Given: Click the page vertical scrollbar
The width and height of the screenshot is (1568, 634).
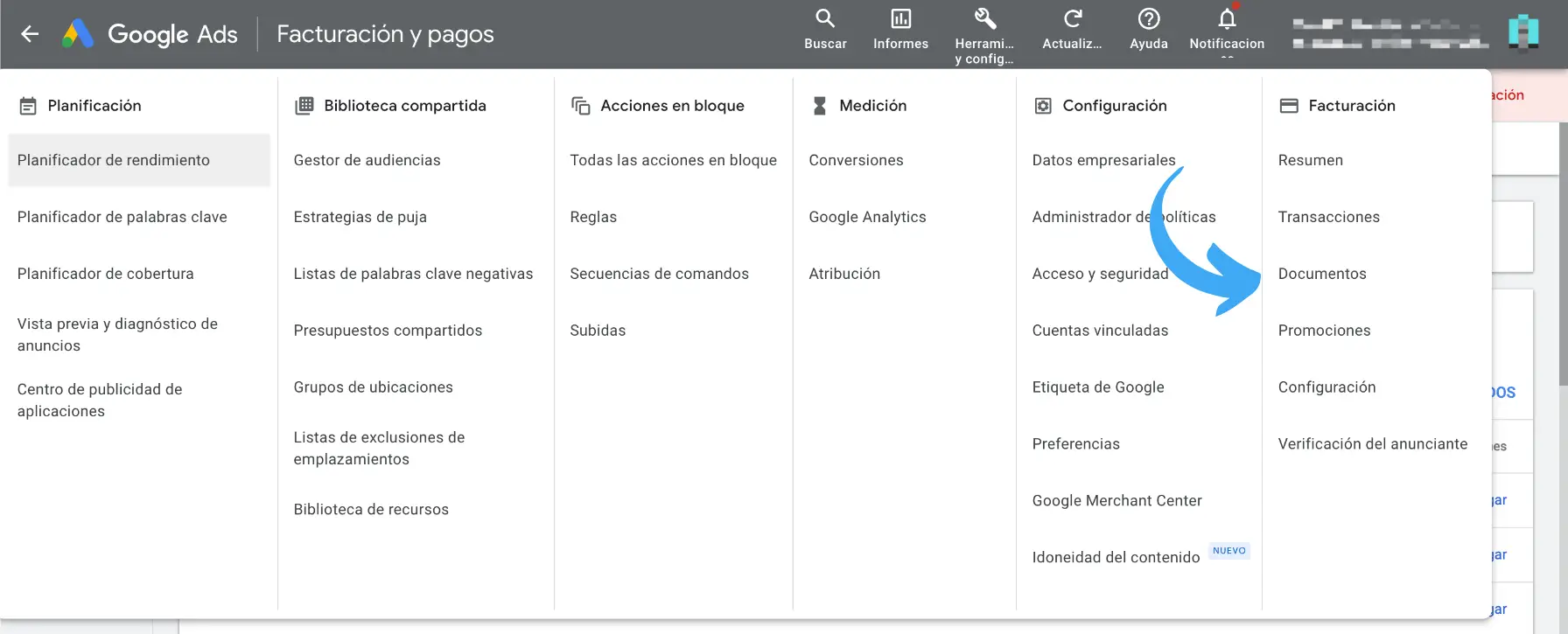Looking at the screenshot, I should point(1563,254).
